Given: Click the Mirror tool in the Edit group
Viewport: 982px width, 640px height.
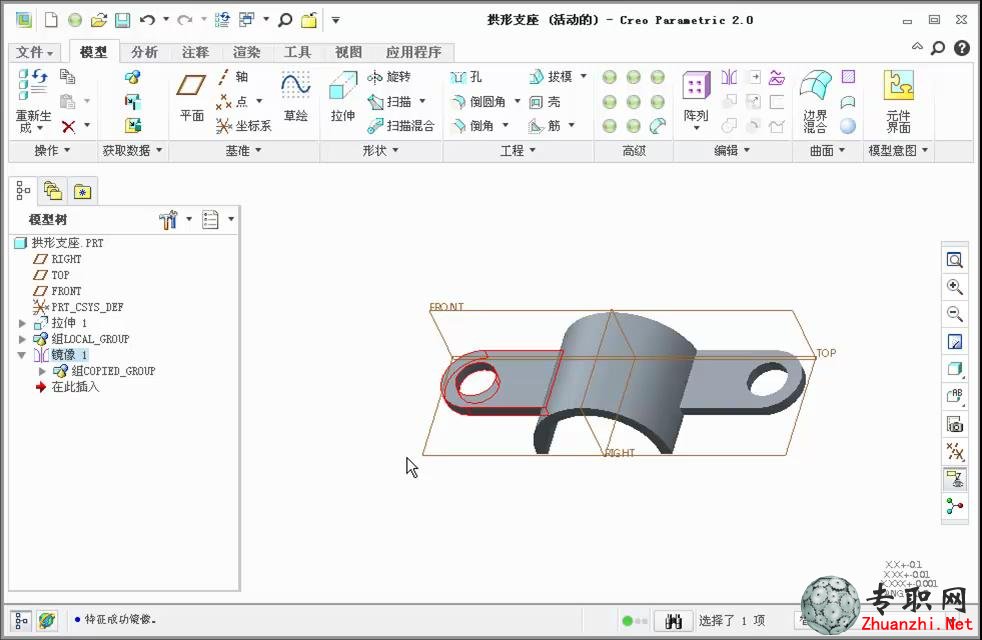Looking at the screenshot, I should click(729, 77).
